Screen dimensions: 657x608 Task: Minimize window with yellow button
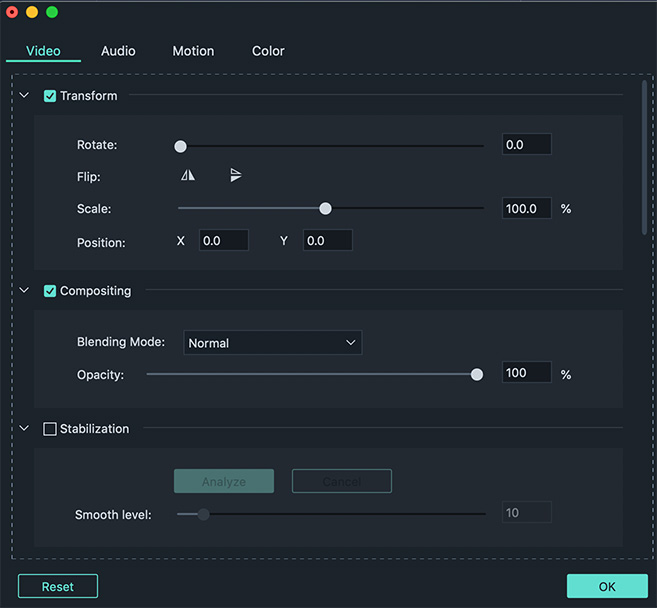[x=32, y=12]
